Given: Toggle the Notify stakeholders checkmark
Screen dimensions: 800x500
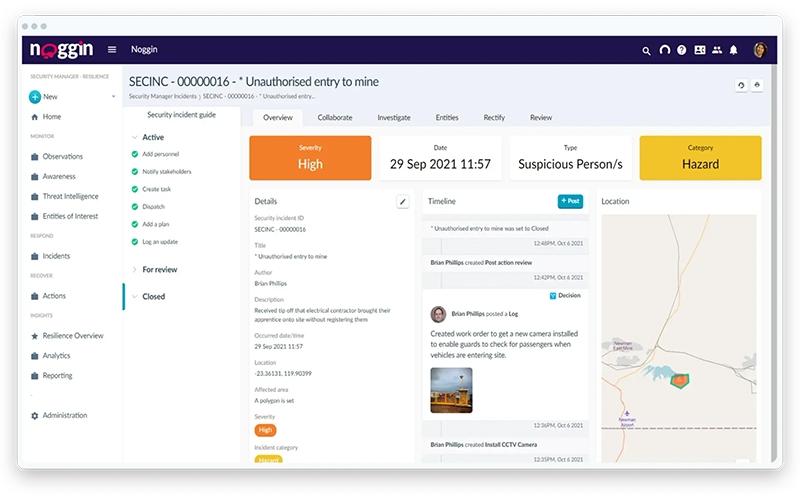Looking at the screenshot, I should point(135,171).
